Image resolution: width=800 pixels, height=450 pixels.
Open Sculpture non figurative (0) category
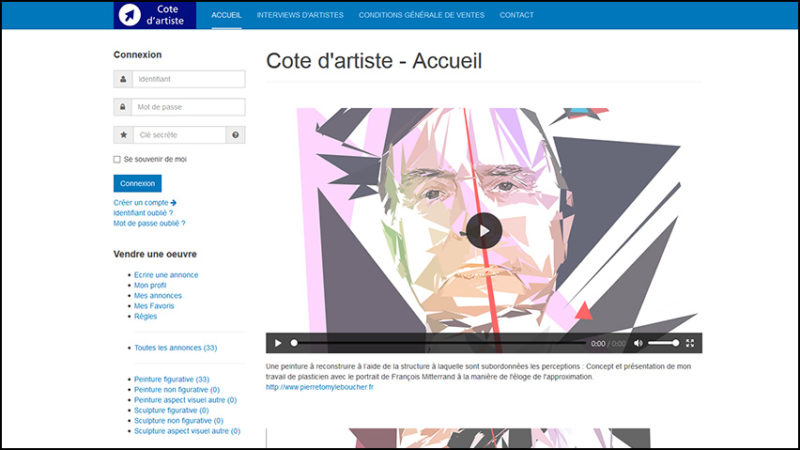pyautogui.click(x=179, y=421)
